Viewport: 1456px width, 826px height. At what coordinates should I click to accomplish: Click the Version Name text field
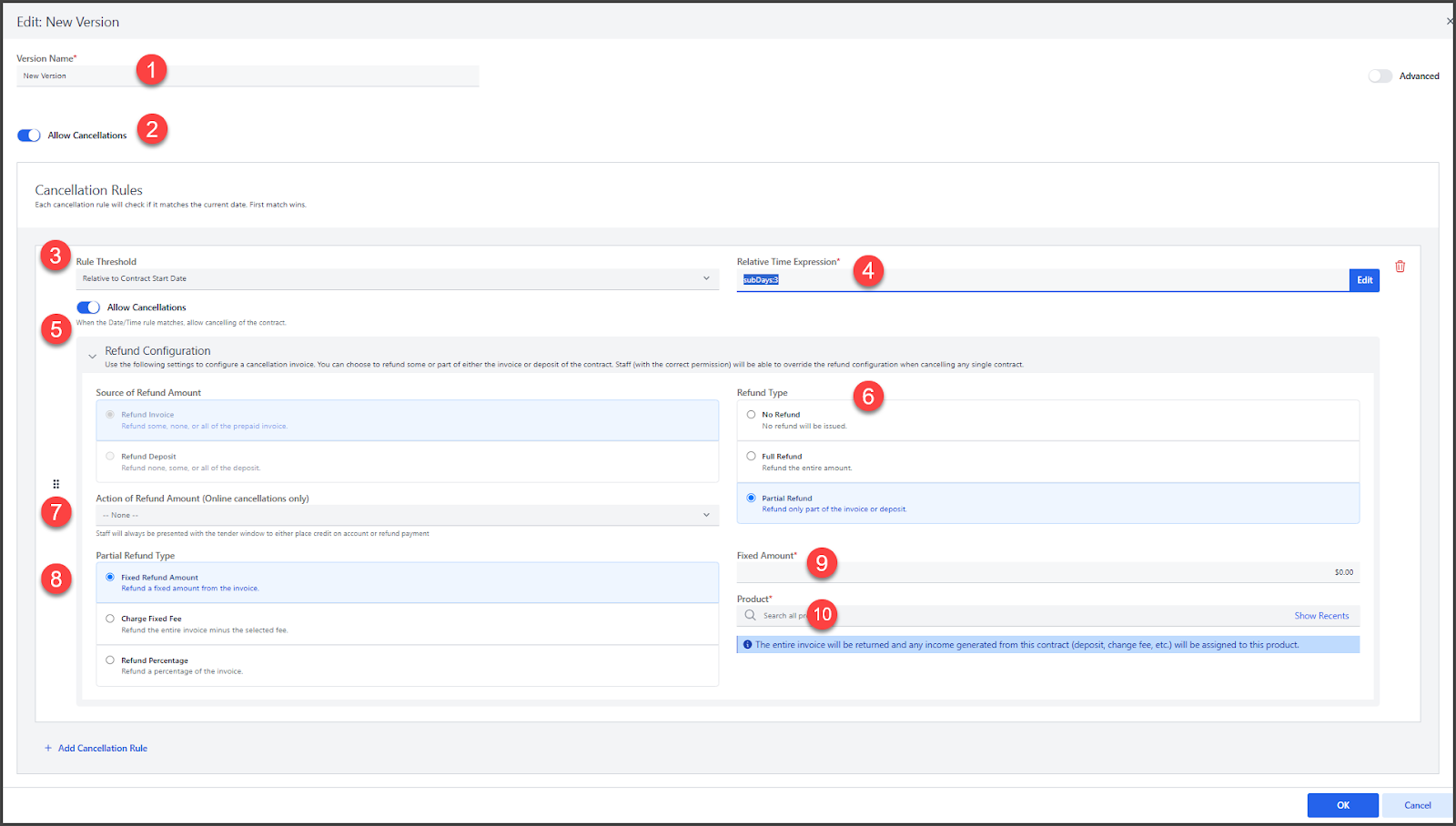tap(248, 76)
